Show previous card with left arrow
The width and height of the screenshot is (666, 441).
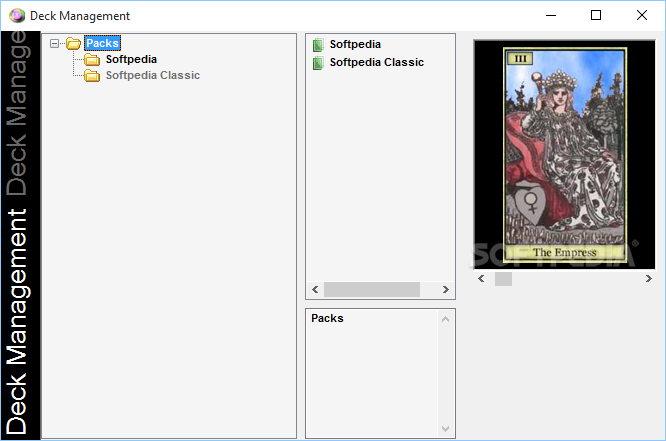[x=481, y=279]
